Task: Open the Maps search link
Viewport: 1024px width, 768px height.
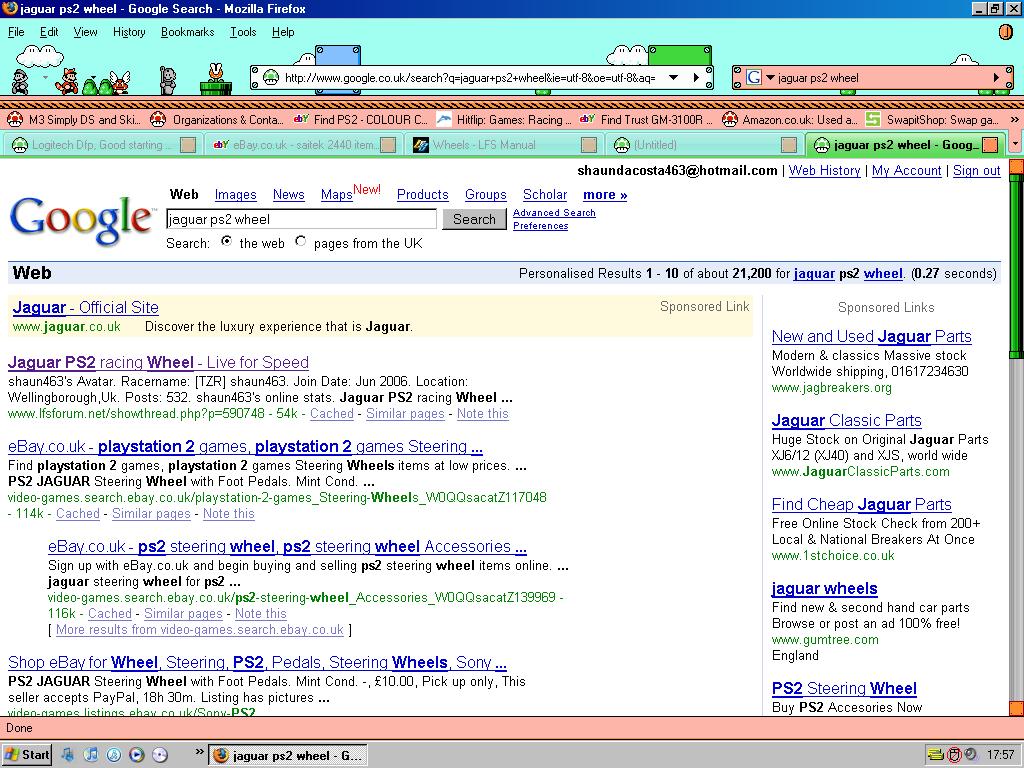Action: pyautogui.click(x=336, y=195)
